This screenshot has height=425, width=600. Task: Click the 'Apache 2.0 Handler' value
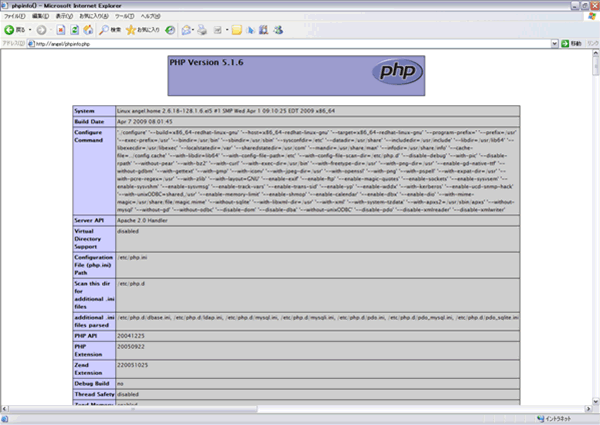(142, 220)
